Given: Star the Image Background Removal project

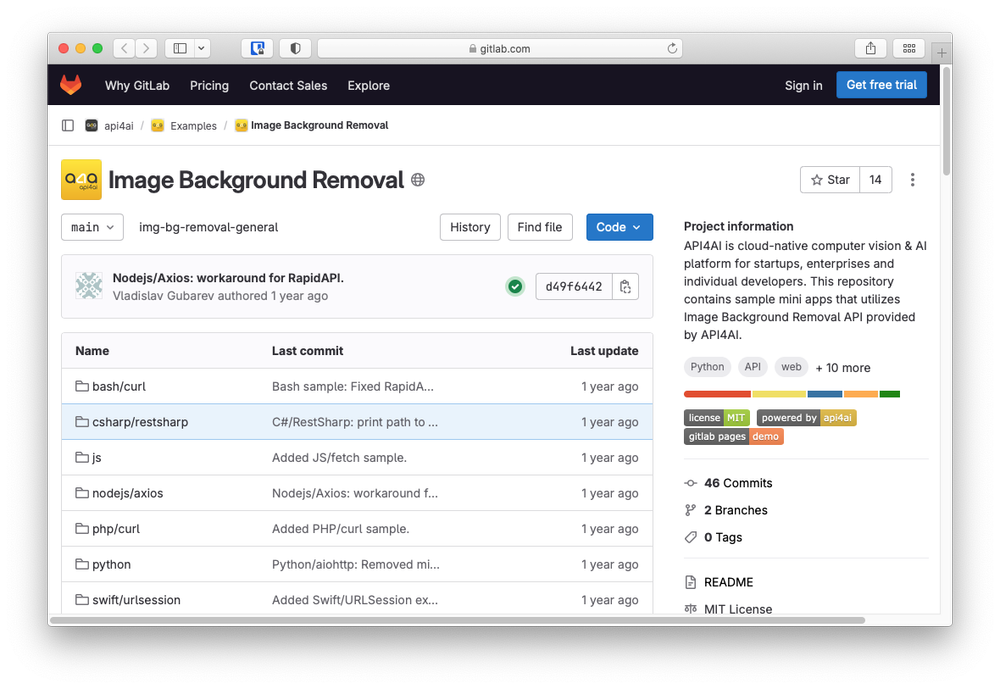Looking at the screenshot, I should tap(830, 180).
